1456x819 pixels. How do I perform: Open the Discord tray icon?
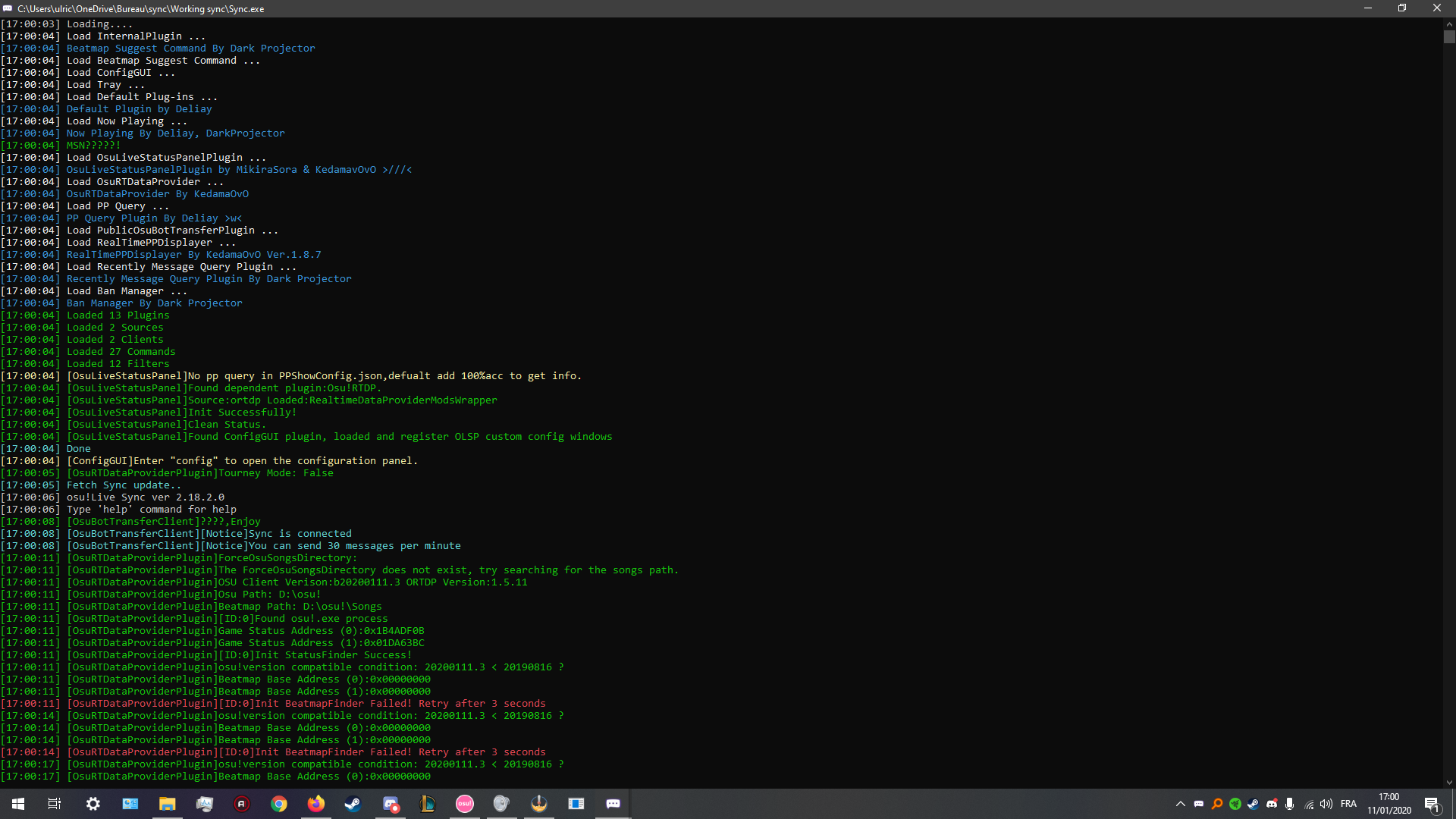coord(1272,804)
